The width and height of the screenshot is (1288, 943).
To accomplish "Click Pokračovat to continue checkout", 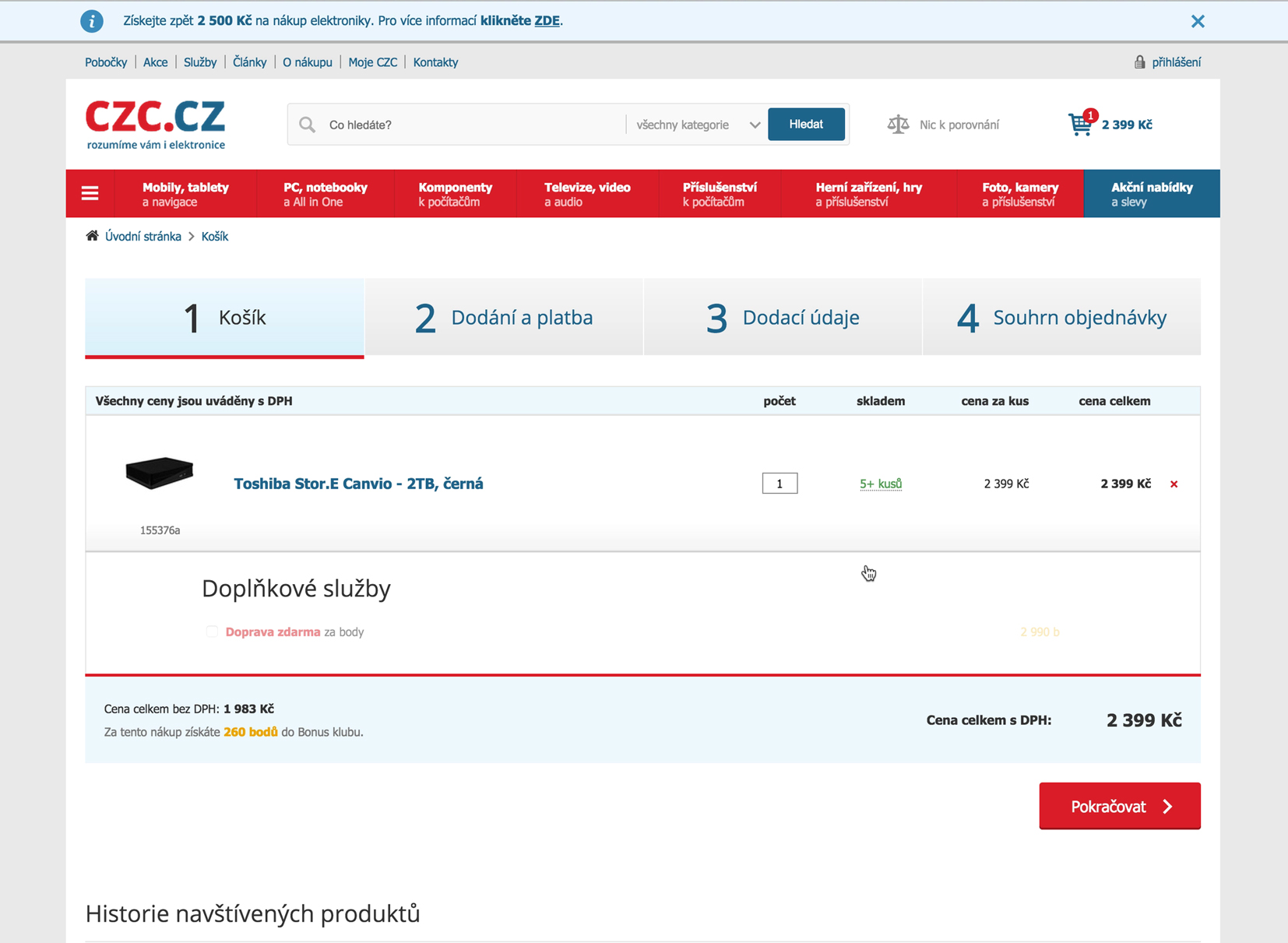I will pos(1120,806).
